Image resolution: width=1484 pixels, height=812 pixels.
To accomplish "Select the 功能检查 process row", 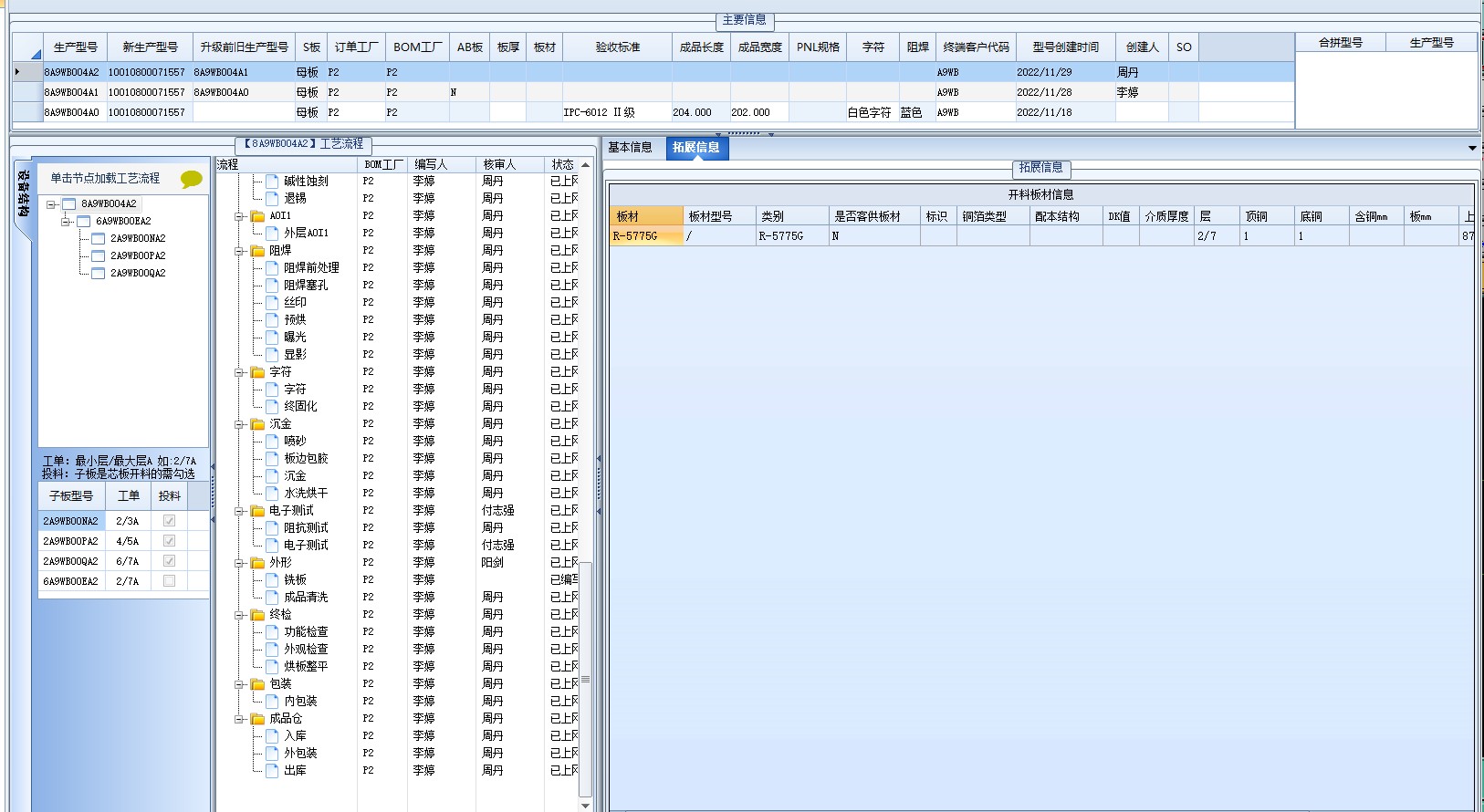I will tap(398, 631).
